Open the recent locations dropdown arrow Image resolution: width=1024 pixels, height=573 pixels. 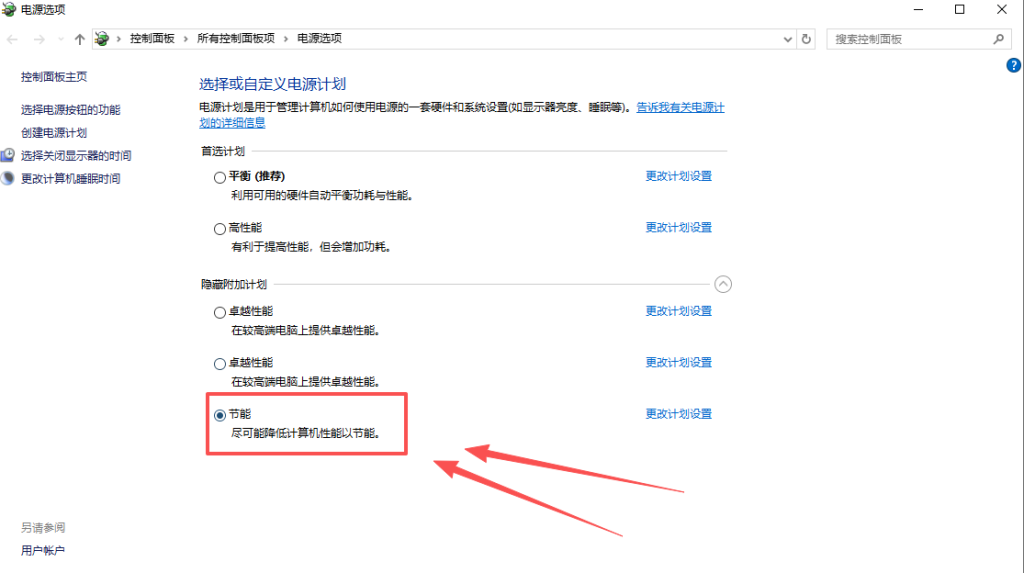coord(60,39)
